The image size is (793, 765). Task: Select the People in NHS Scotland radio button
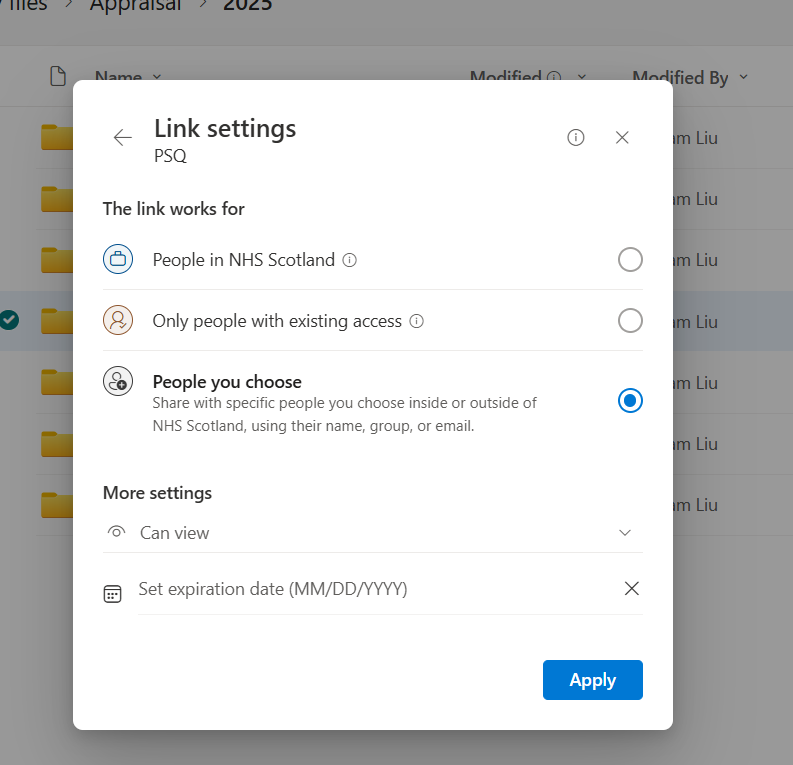[630, 260]
